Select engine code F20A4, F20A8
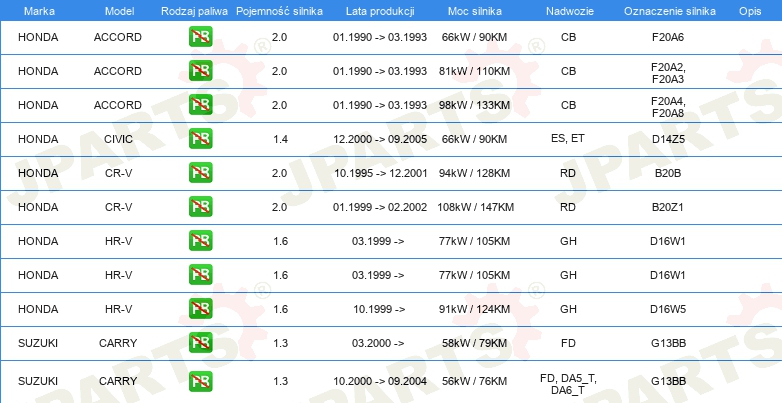 pyautogui.click(x=668, y=107)
